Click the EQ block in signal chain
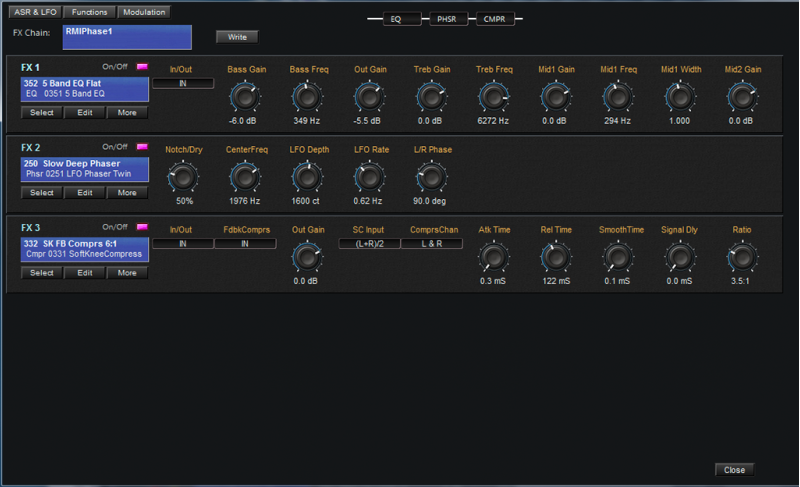The height and width of the screenshot is (487, 800). (401, 19)
